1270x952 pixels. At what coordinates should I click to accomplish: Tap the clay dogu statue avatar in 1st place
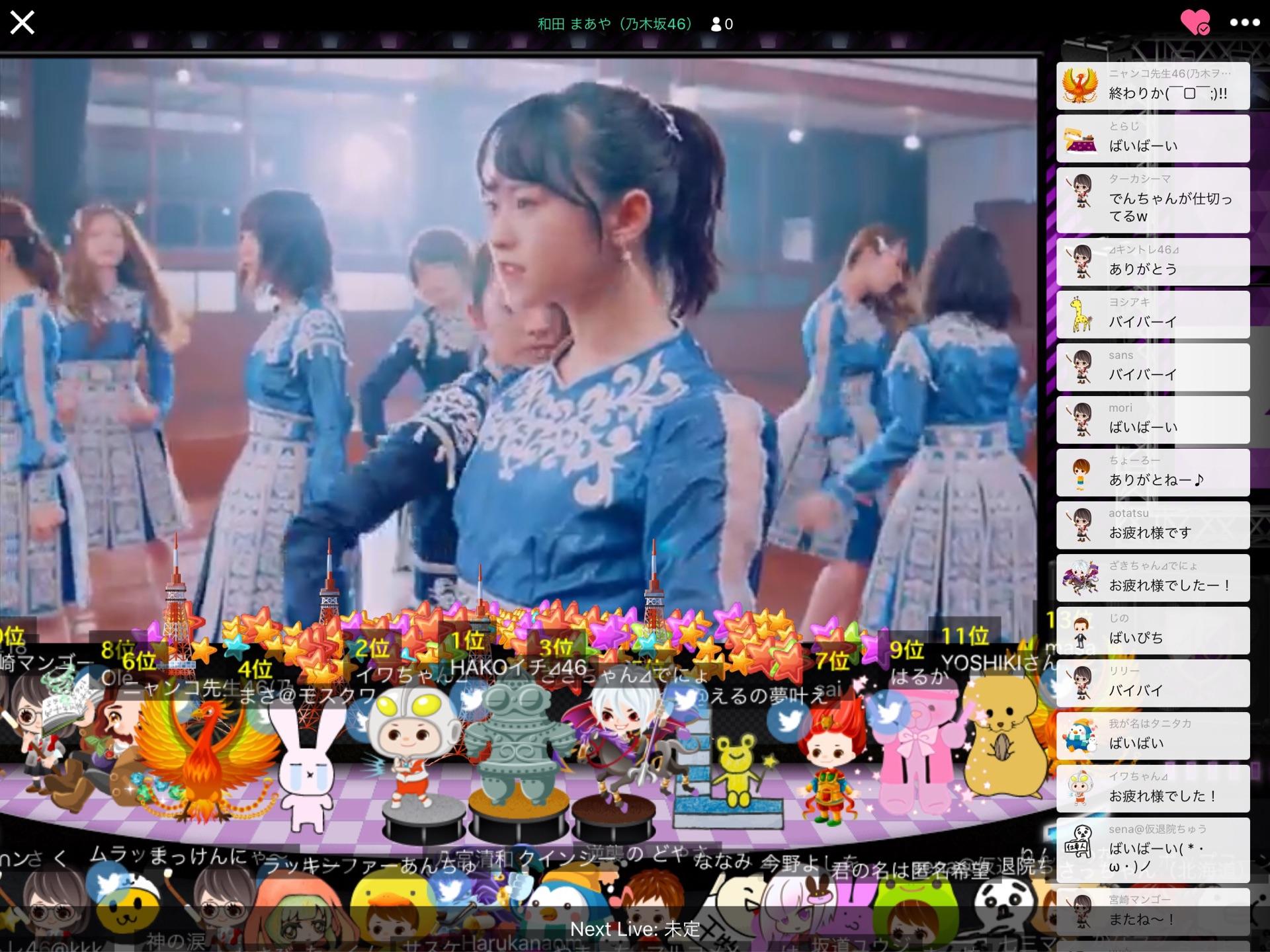517,740
